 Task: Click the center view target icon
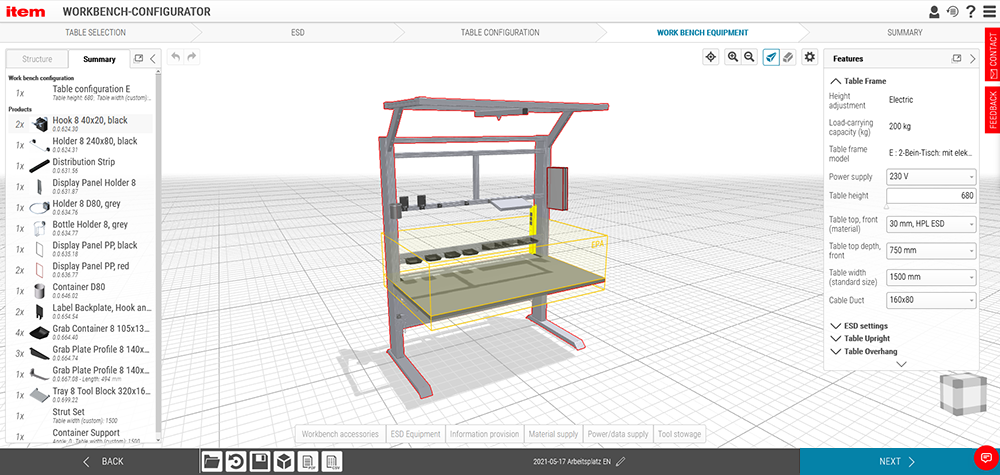point(711,58)
